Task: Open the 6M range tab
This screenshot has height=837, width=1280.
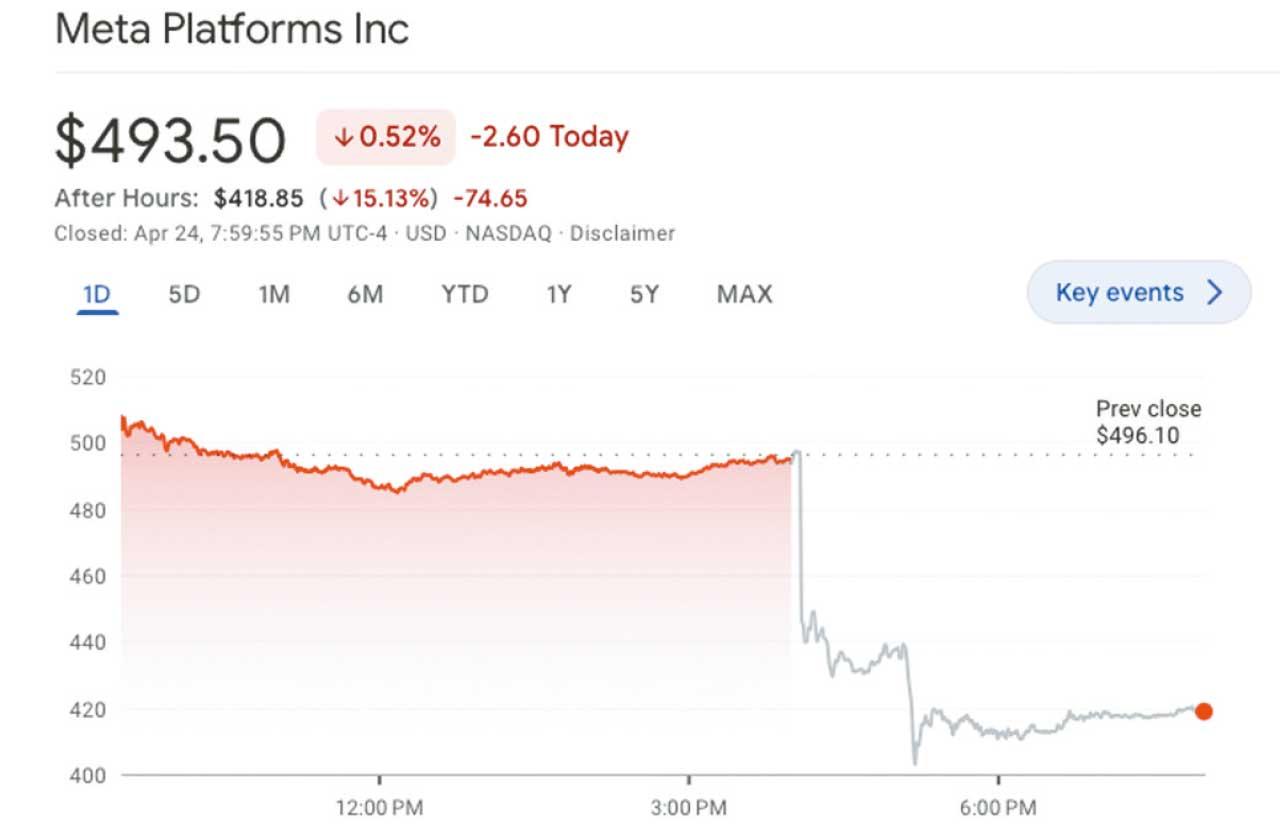Action: 365,294
